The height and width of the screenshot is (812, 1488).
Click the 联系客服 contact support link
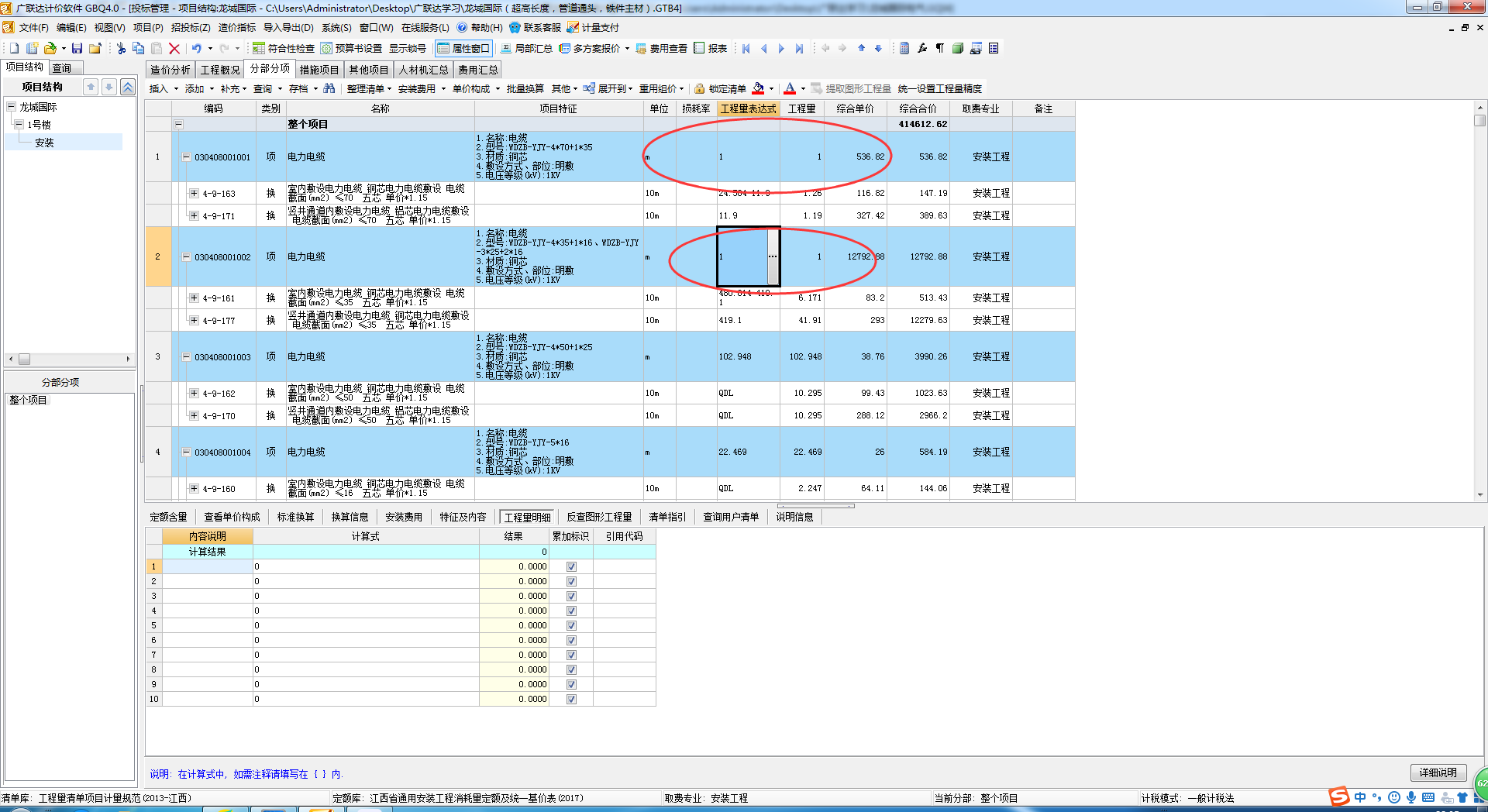click(535, 27)
